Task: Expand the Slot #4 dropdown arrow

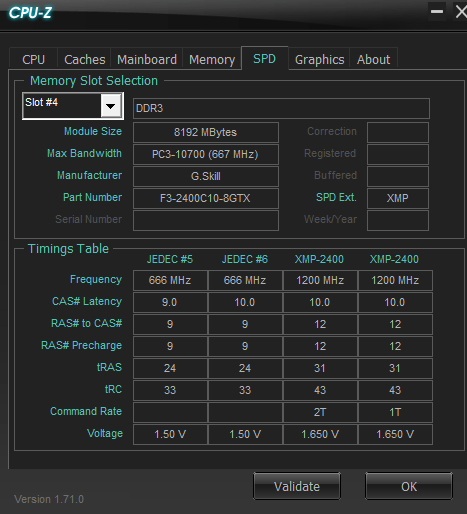Action: pyautogui.click(x=111, y=106)
